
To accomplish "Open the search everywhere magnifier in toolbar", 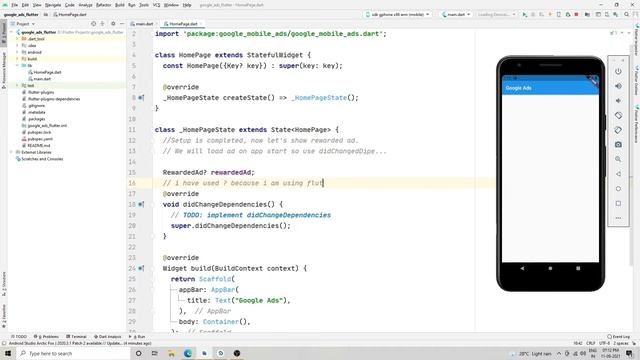I will click(627, 15).
